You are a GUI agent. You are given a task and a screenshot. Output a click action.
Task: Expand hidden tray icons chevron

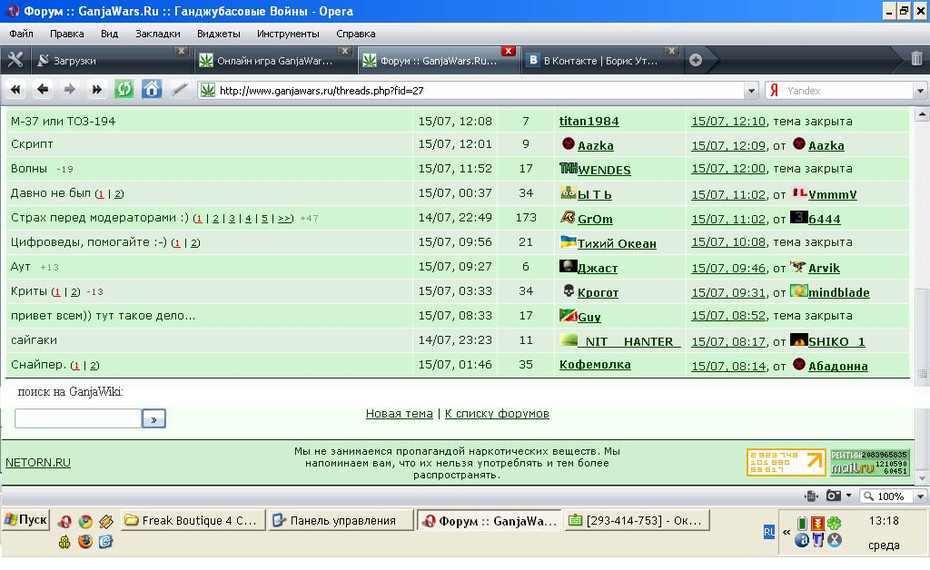pos(786,532)
